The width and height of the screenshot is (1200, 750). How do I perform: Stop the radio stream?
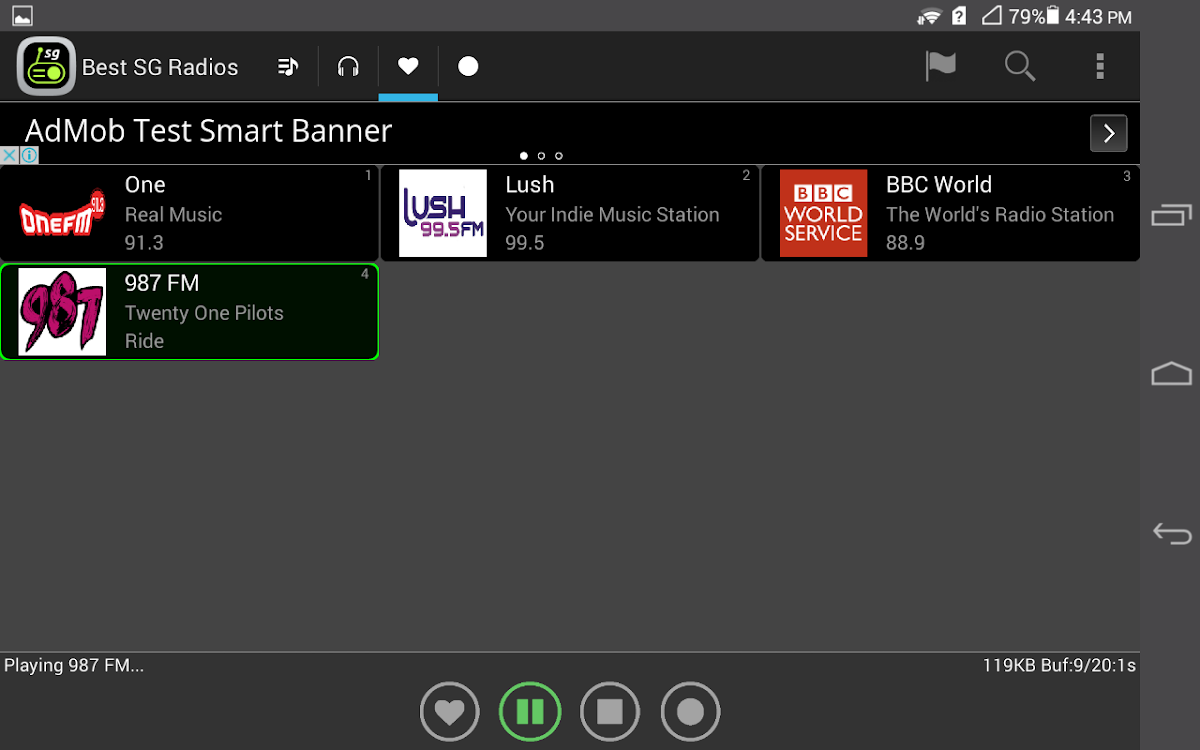(x=610, y=712)
